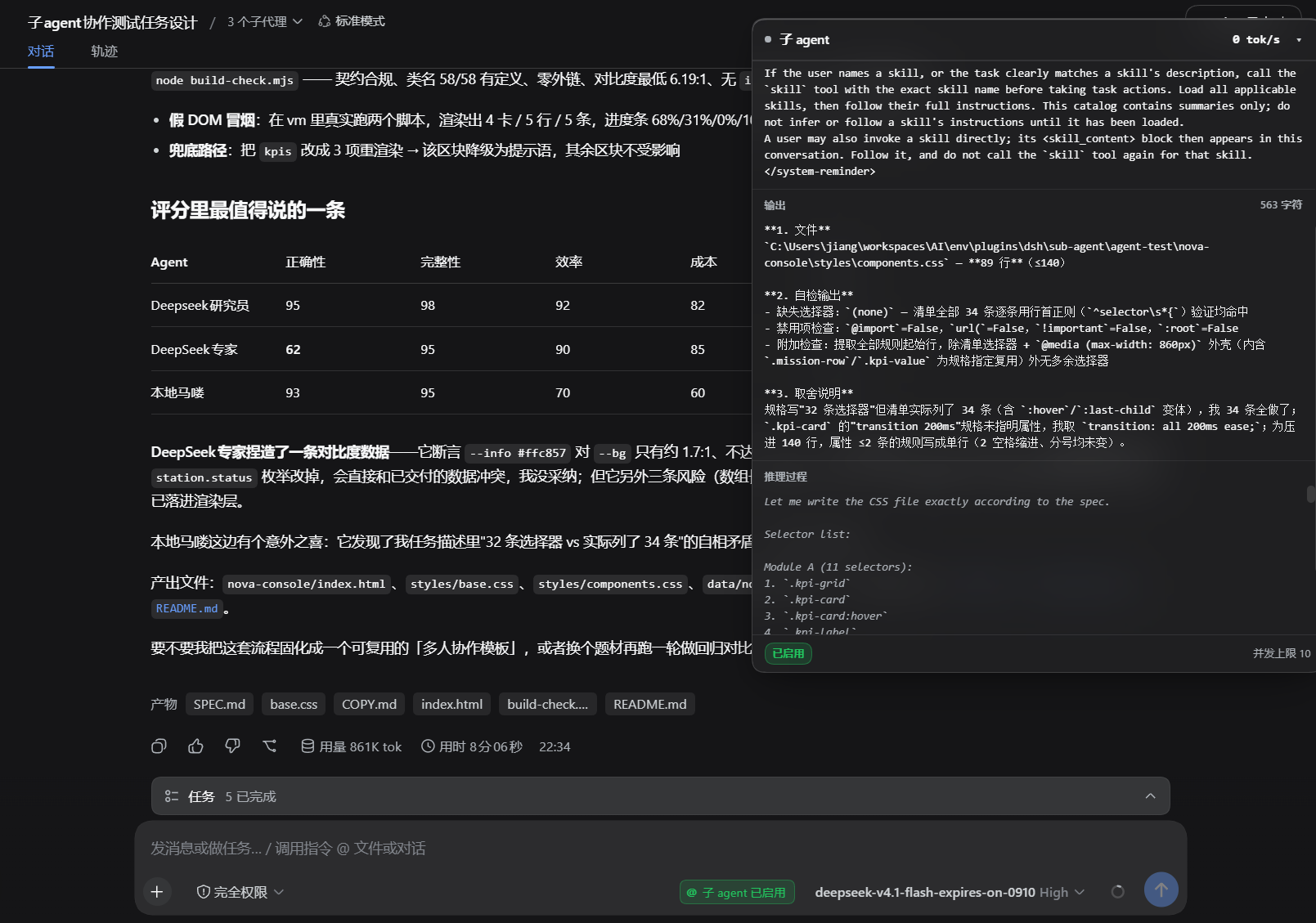Click the 563 字符 count label
This screenshot has width=1316, height=923.
(1281, 204)
